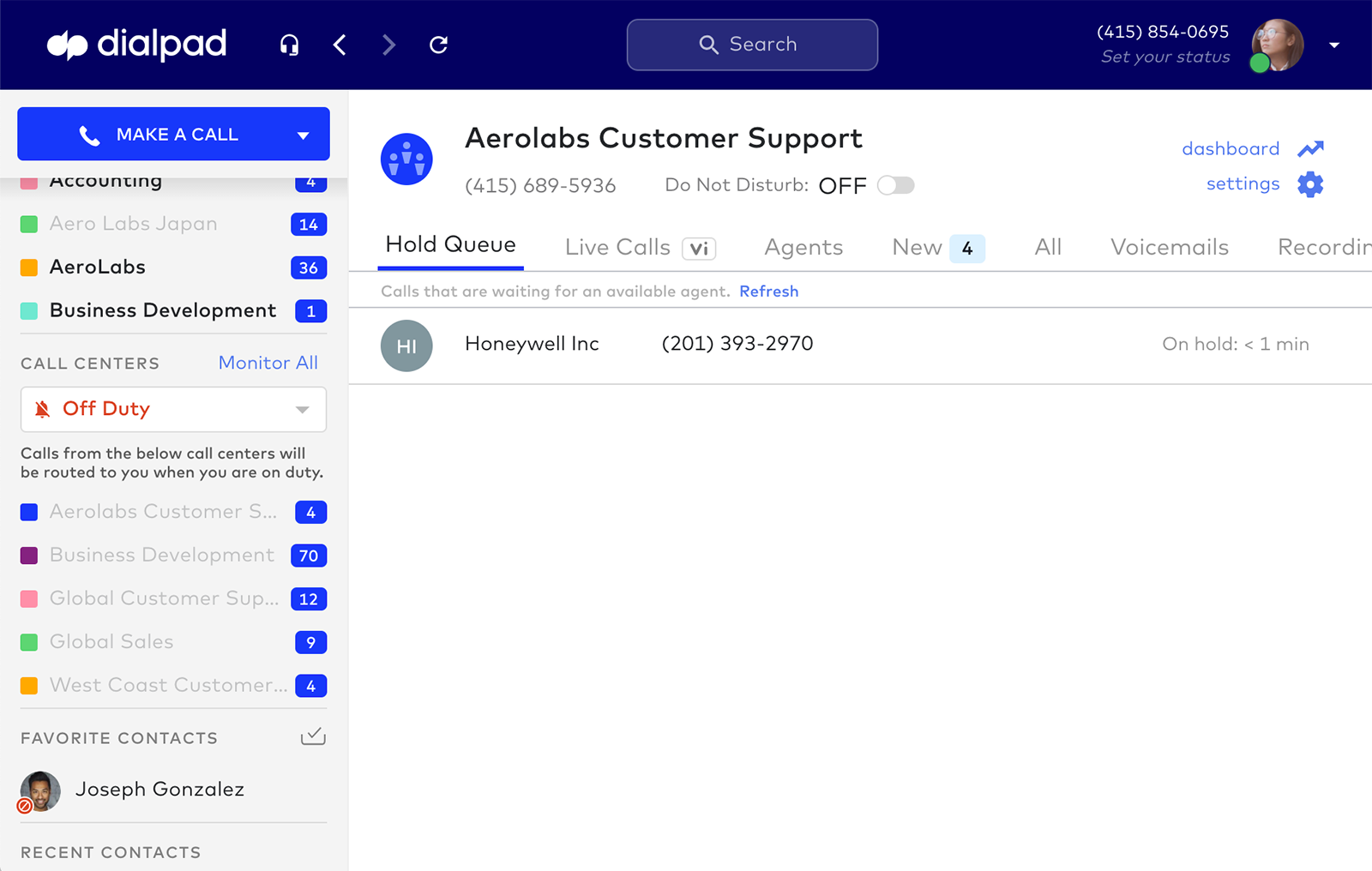Select Business Development call center with 70
Image resolution: width=1372 pixels, height=871 pixels.
point(173,556)
